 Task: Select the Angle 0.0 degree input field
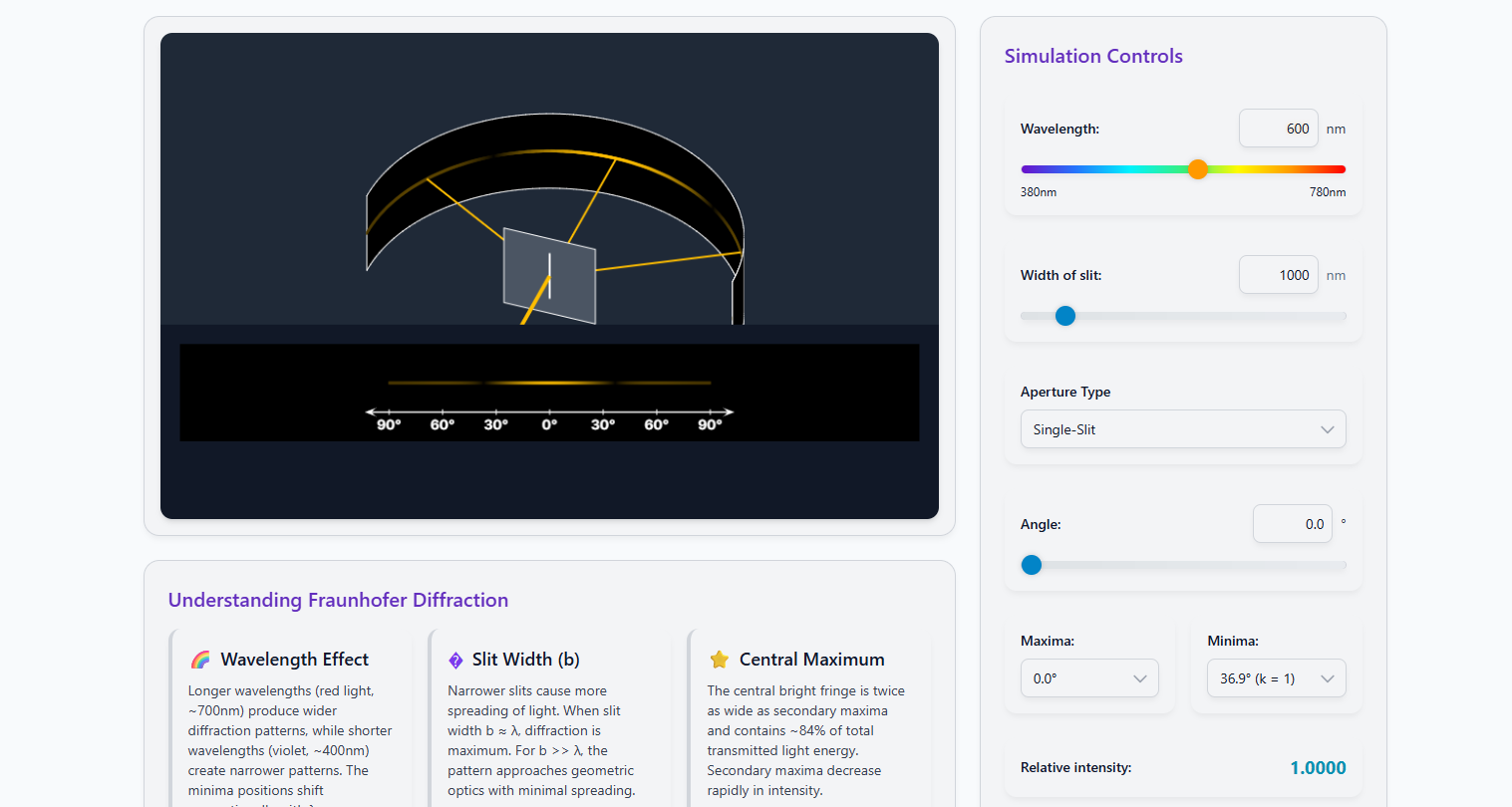click(1292, 524)
